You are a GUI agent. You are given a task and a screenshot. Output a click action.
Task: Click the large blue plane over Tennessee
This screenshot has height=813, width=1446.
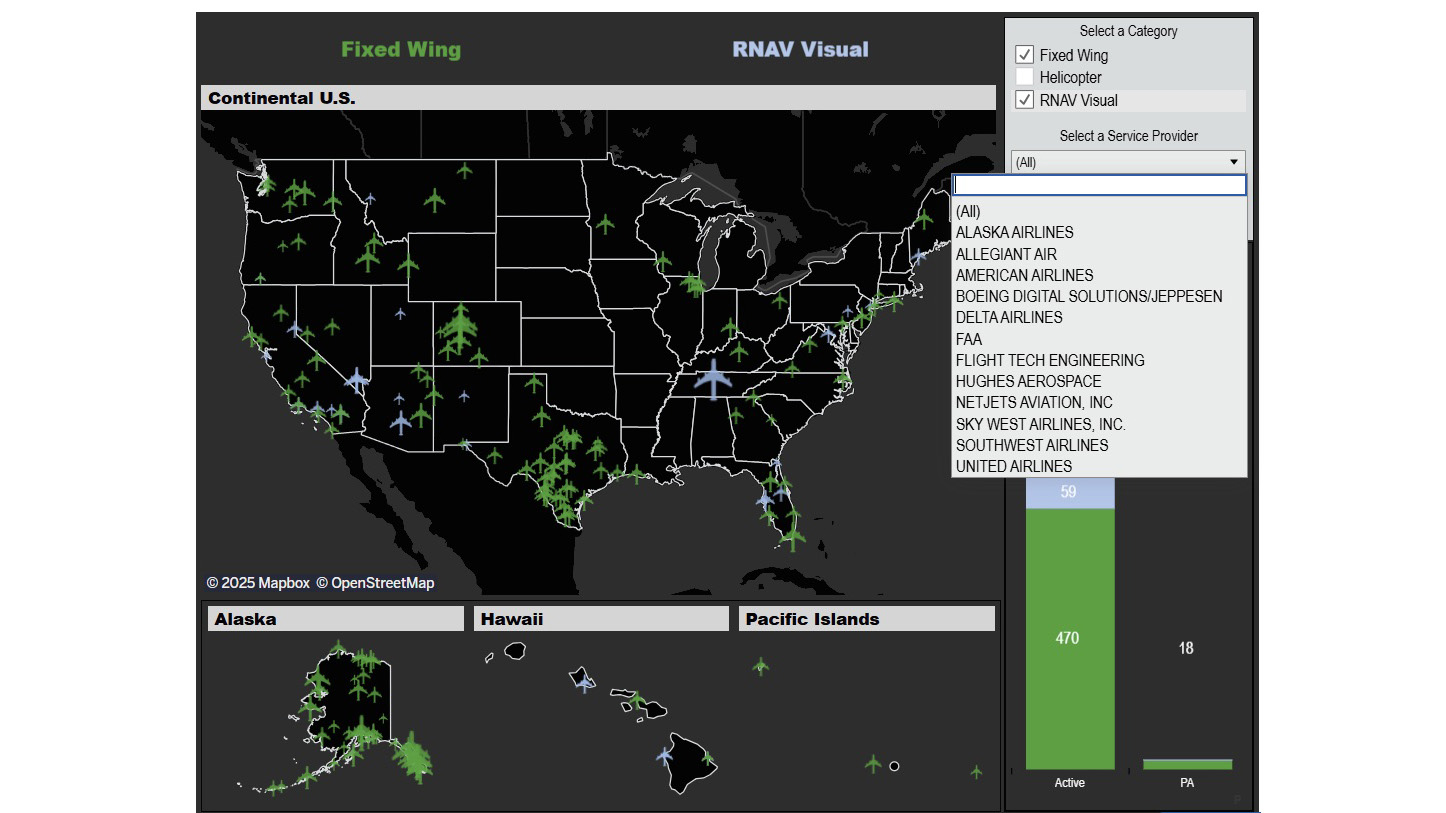[x=713, y=379]
